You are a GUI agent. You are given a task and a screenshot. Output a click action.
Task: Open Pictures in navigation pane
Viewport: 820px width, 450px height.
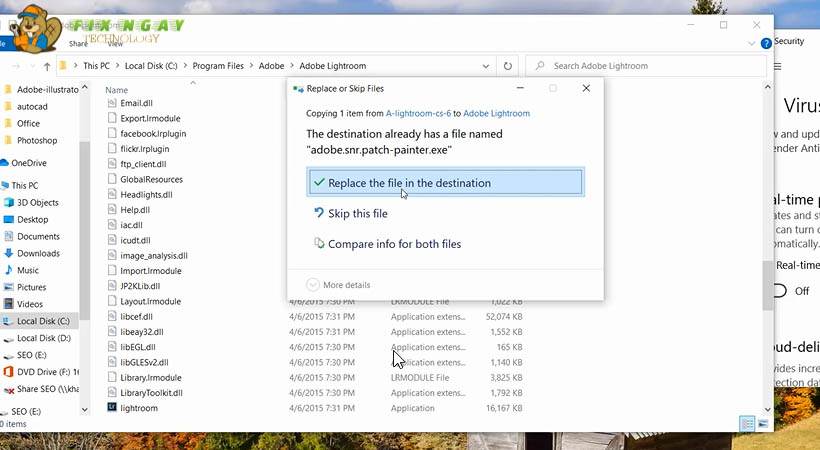[x=31, y=287]
